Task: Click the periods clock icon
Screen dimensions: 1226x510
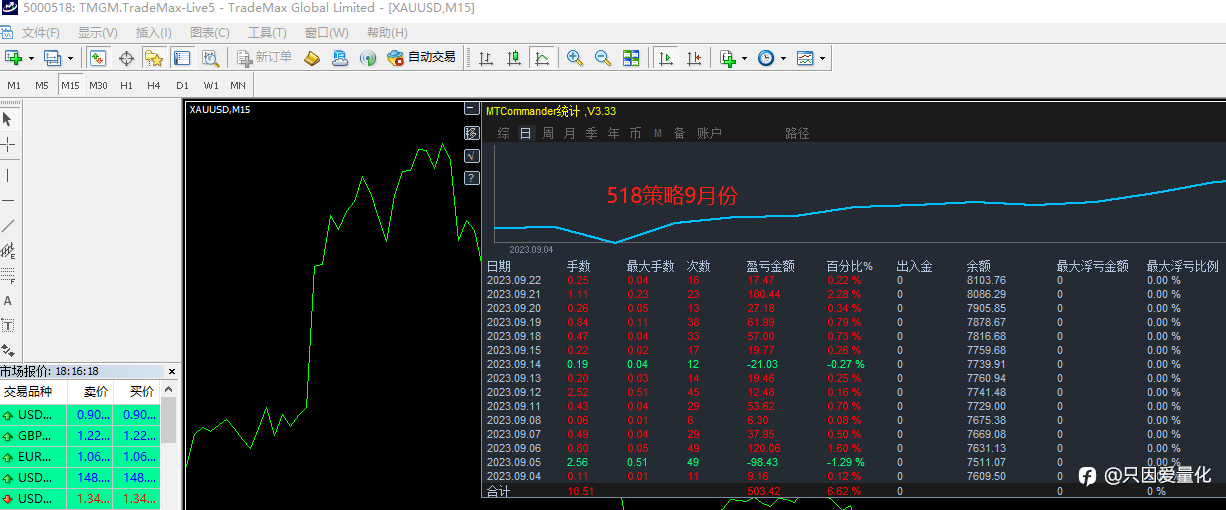Action: (766, 58)
